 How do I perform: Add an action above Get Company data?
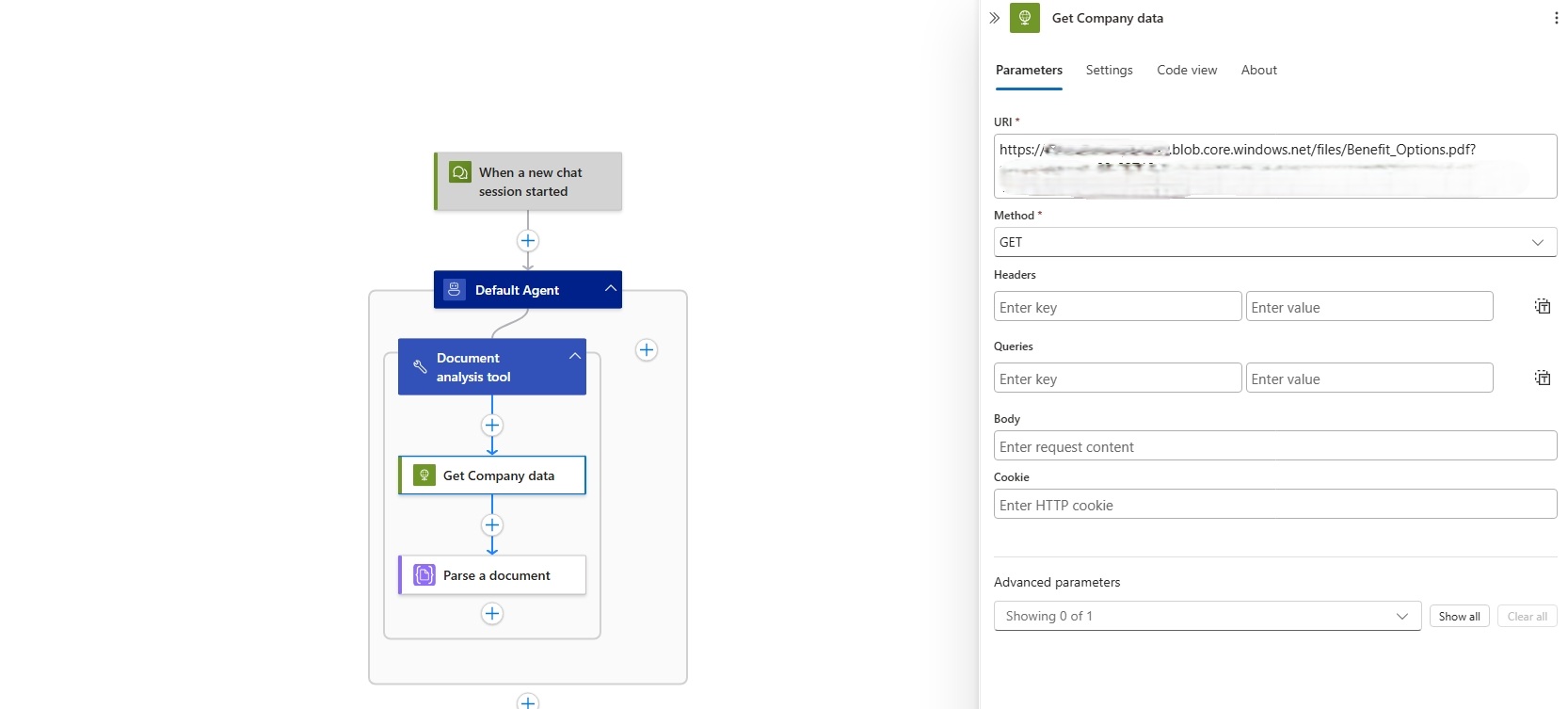492,425
